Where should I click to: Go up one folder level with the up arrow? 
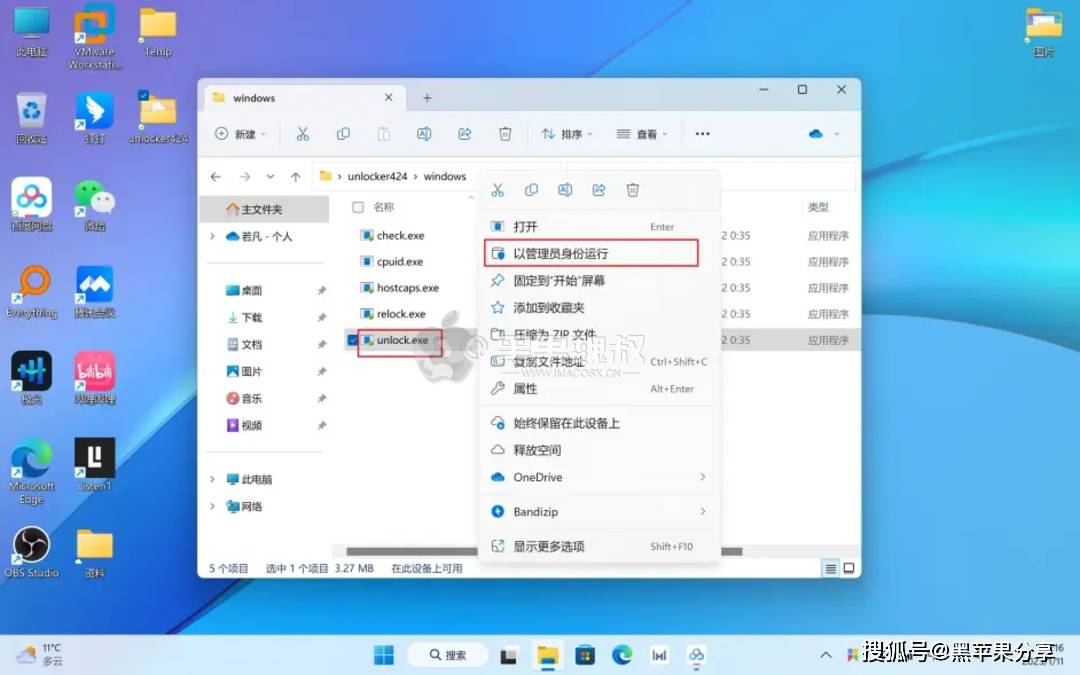295,177
